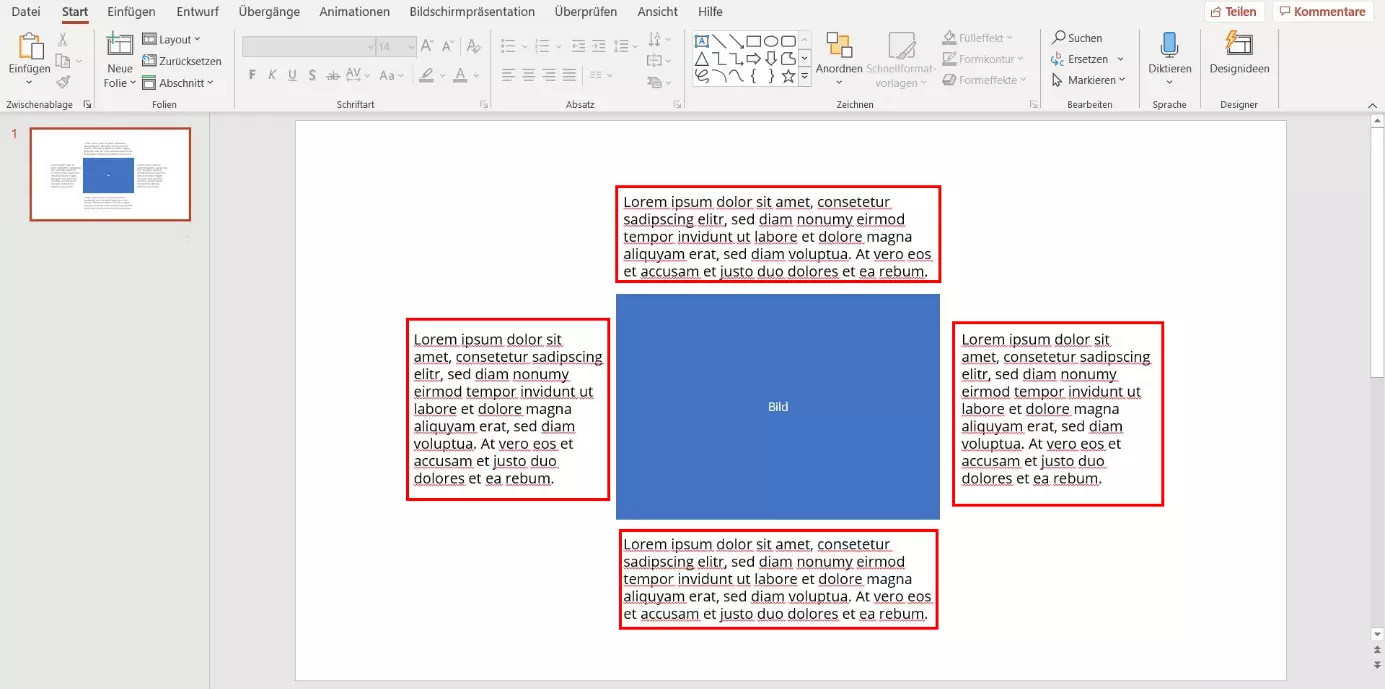The width and height of the screenshot is (1385, 689).
Task: Click the increase indent icon
Action: 600,46
